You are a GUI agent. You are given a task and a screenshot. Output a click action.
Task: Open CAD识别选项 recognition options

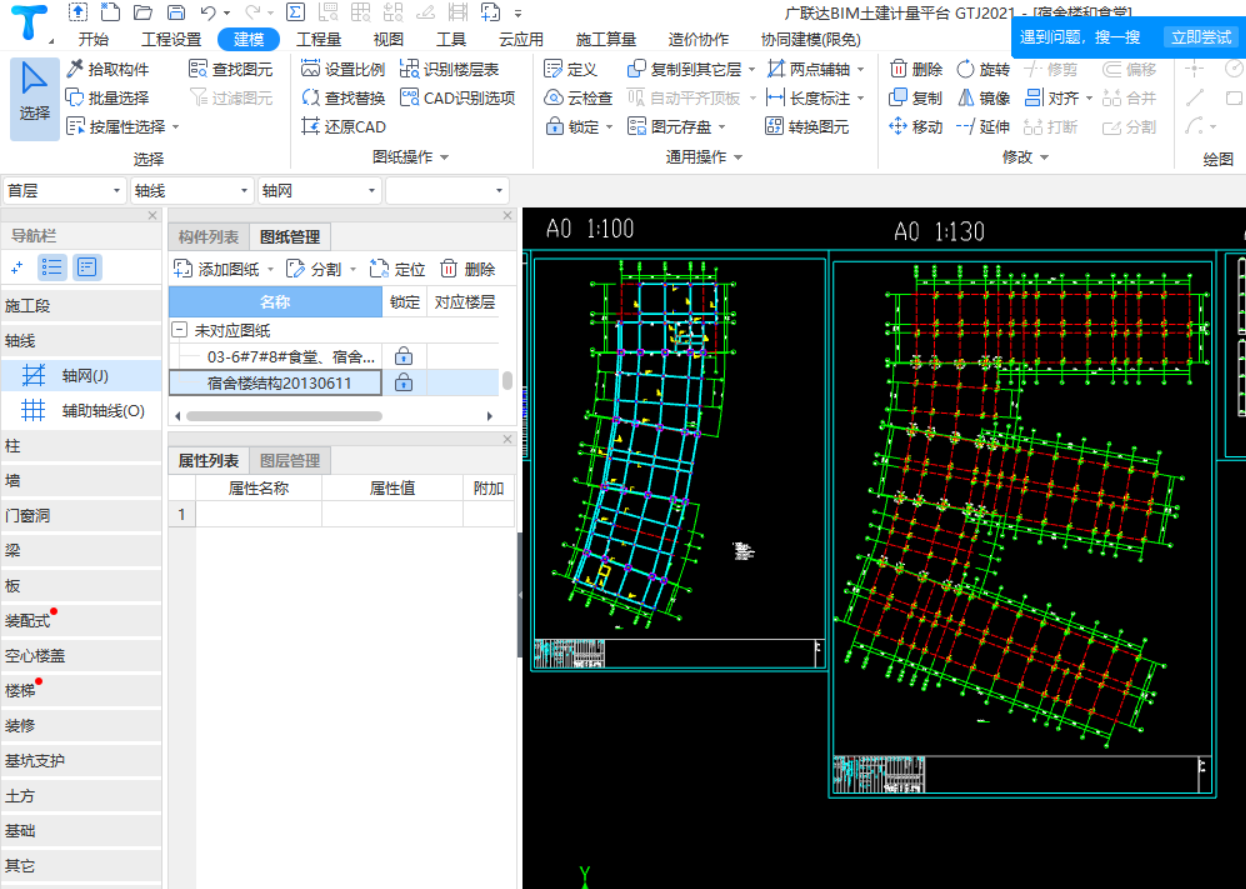457,98
